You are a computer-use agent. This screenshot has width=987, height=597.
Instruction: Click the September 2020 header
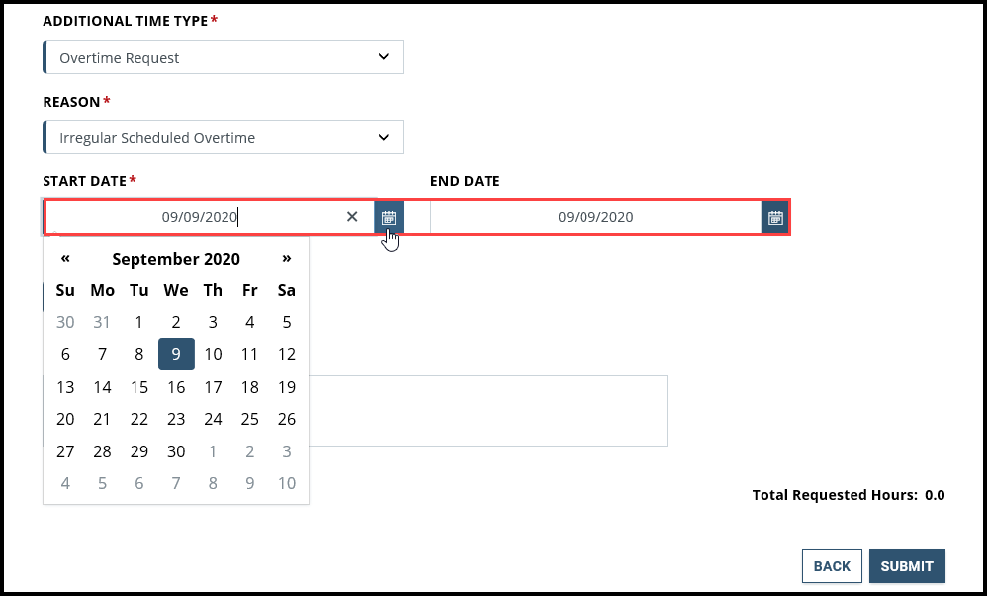(176, 258)
